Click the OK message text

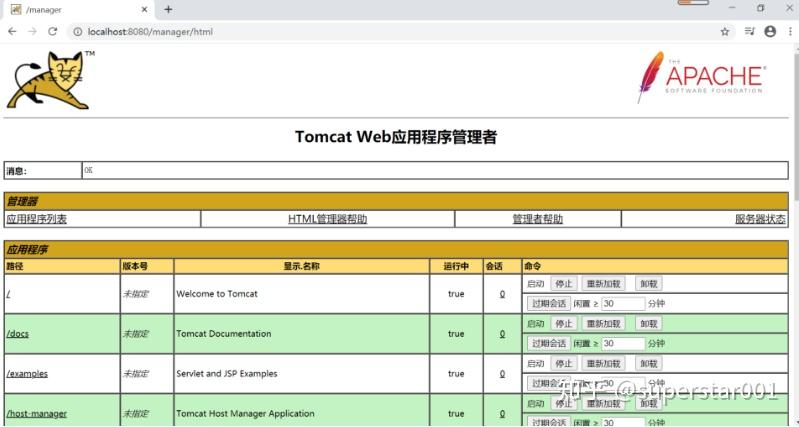(x=89, y=171)
